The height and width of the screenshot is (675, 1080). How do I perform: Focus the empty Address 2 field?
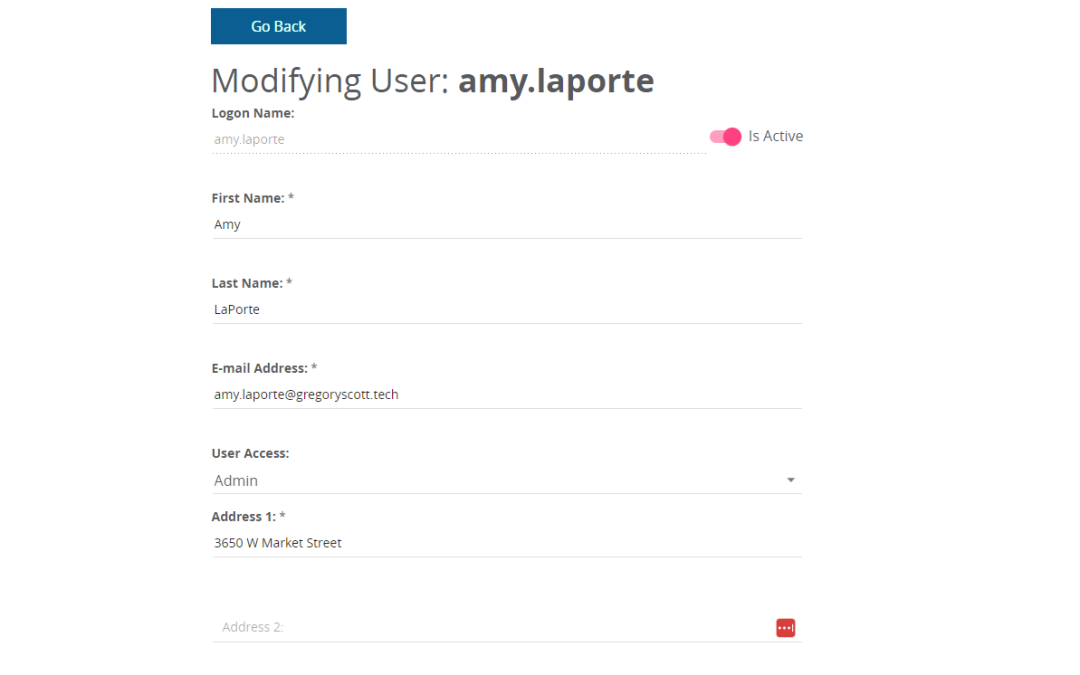pyautogui.click(x=490, y=628)
